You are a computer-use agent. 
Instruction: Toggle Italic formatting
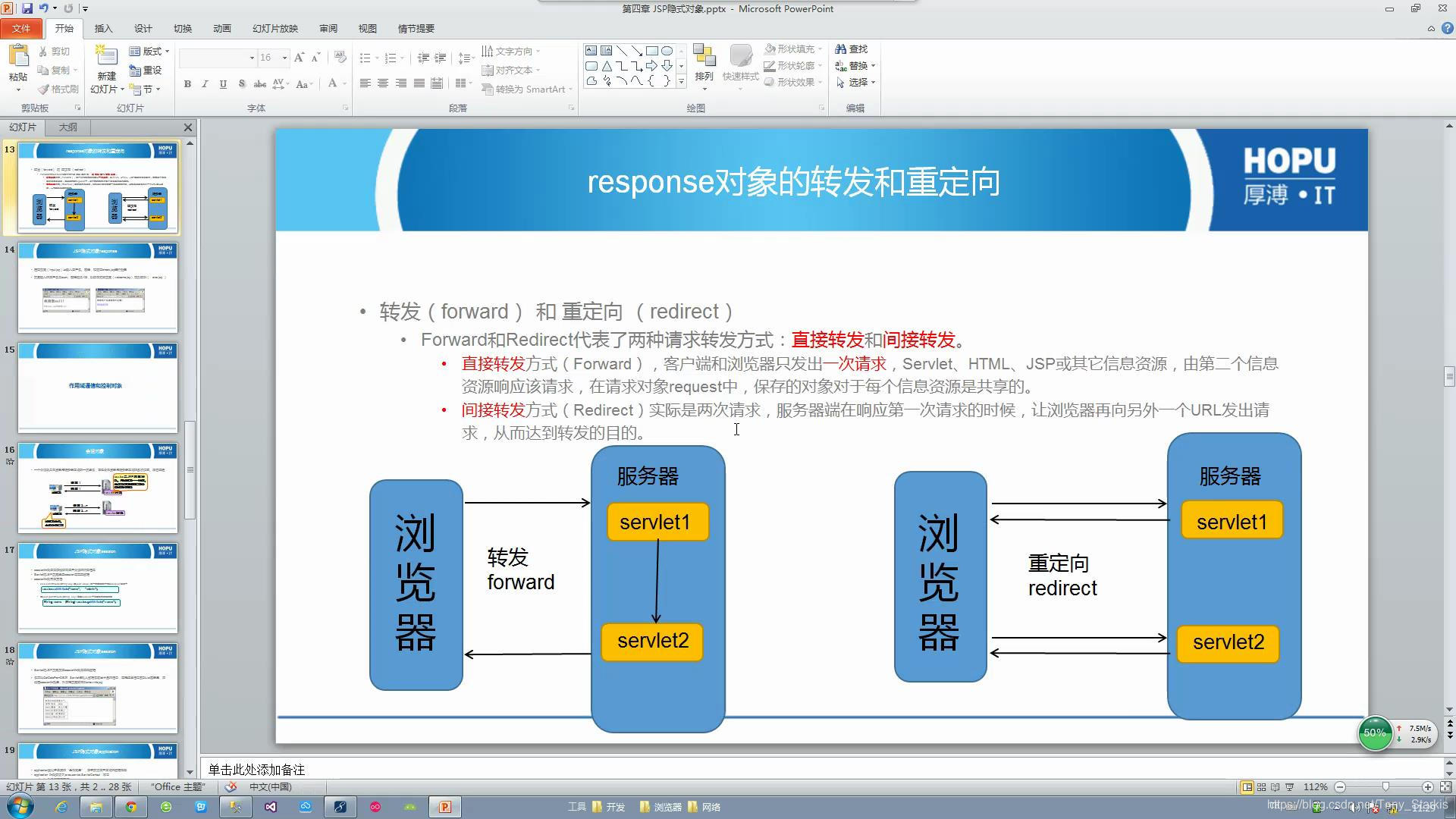pos(205,84)
